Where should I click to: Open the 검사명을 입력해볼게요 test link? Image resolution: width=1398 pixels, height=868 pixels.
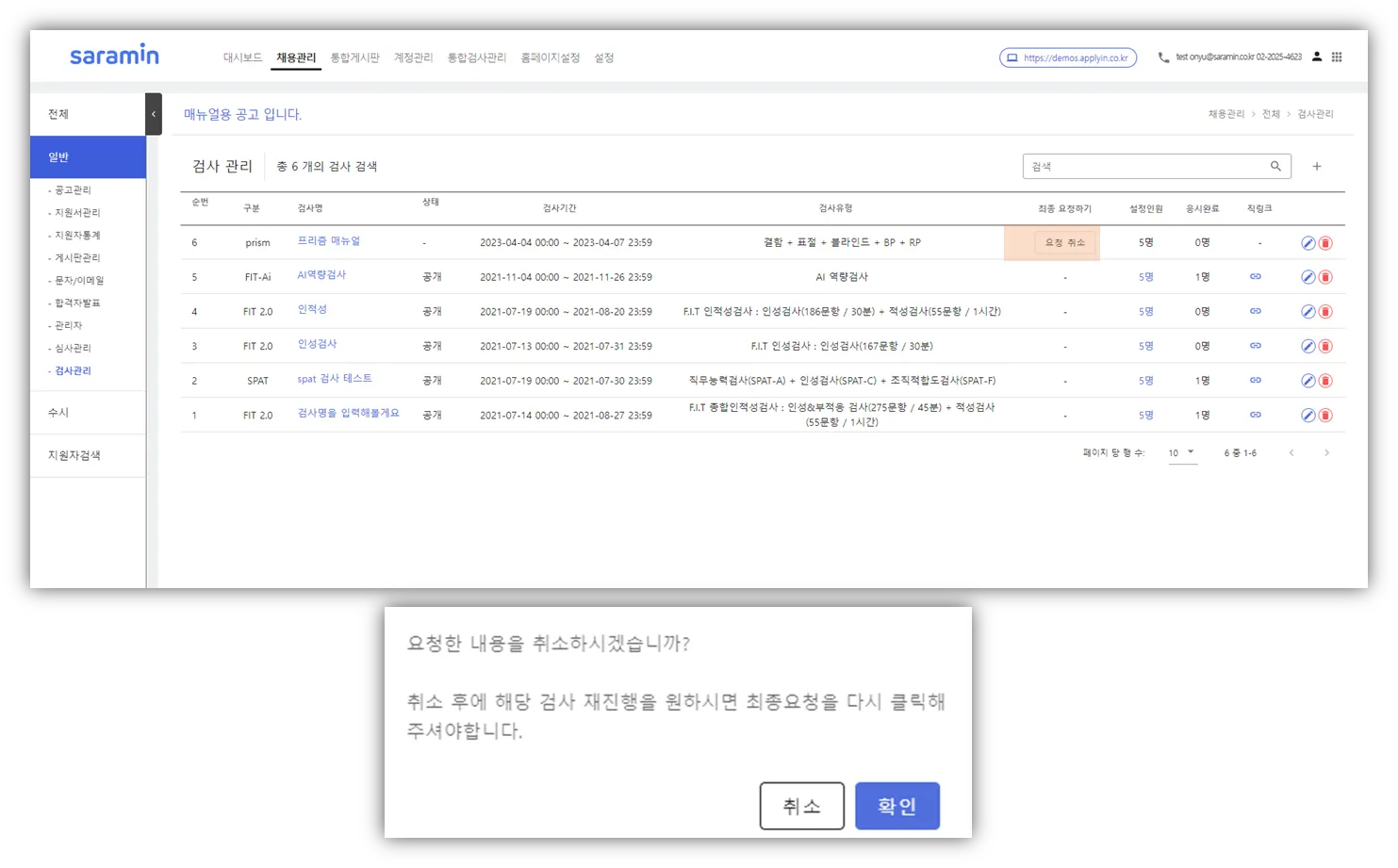click(349, 413)
